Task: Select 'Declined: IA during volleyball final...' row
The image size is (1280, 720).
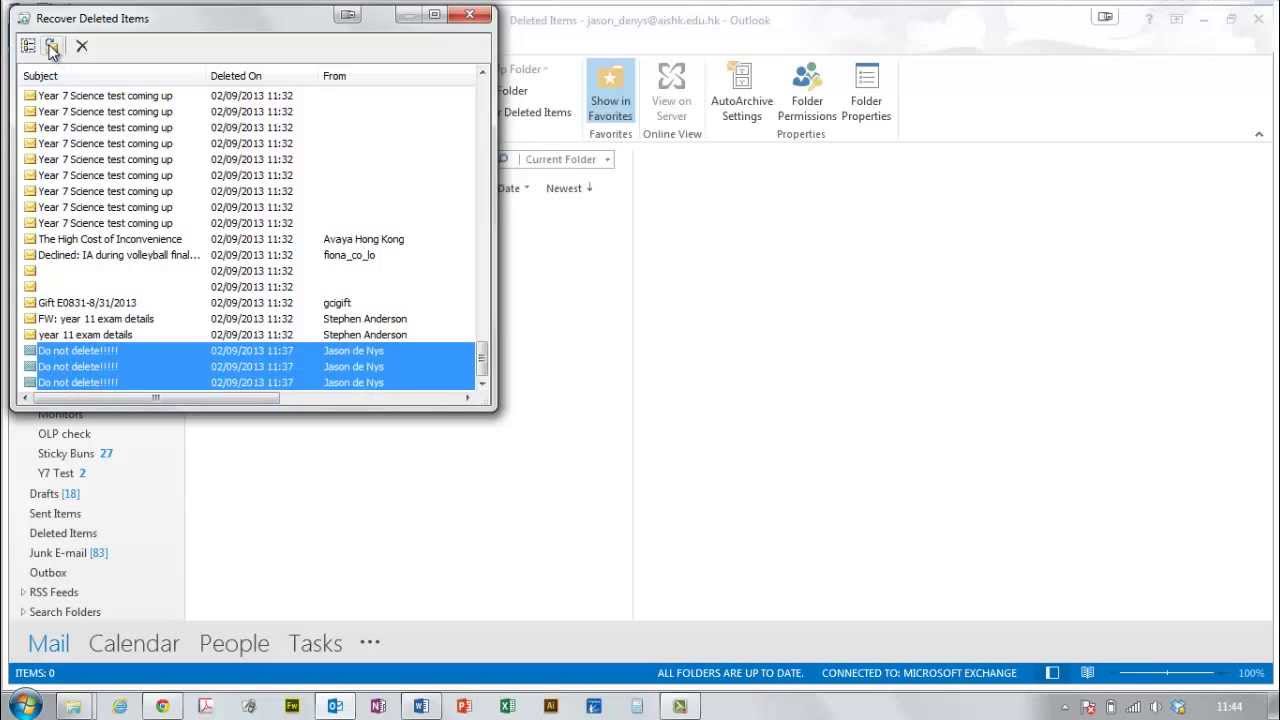Action: point(248,255)
